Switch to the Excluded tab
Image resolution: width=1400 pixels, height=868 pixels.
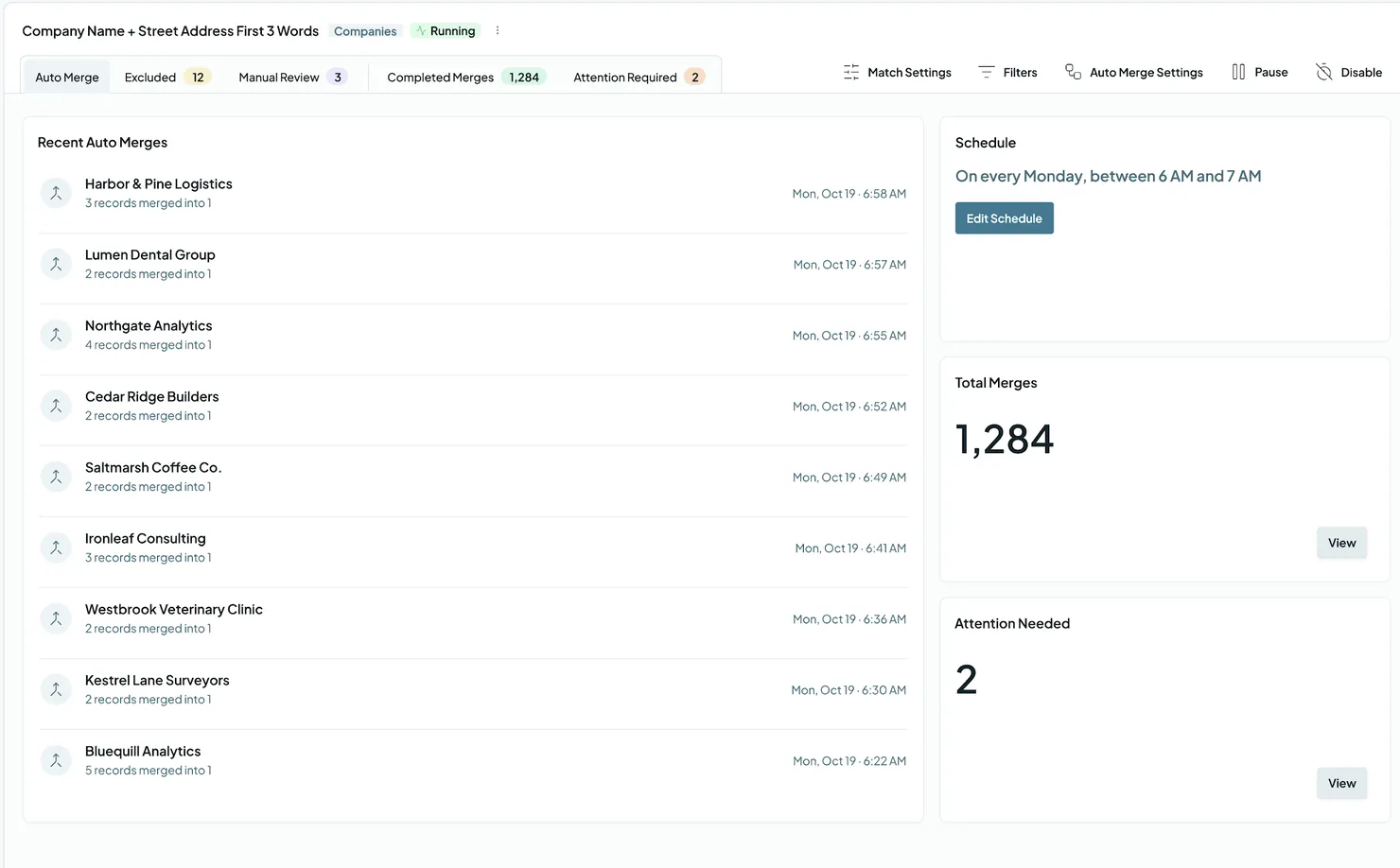[x=167, y=78]
